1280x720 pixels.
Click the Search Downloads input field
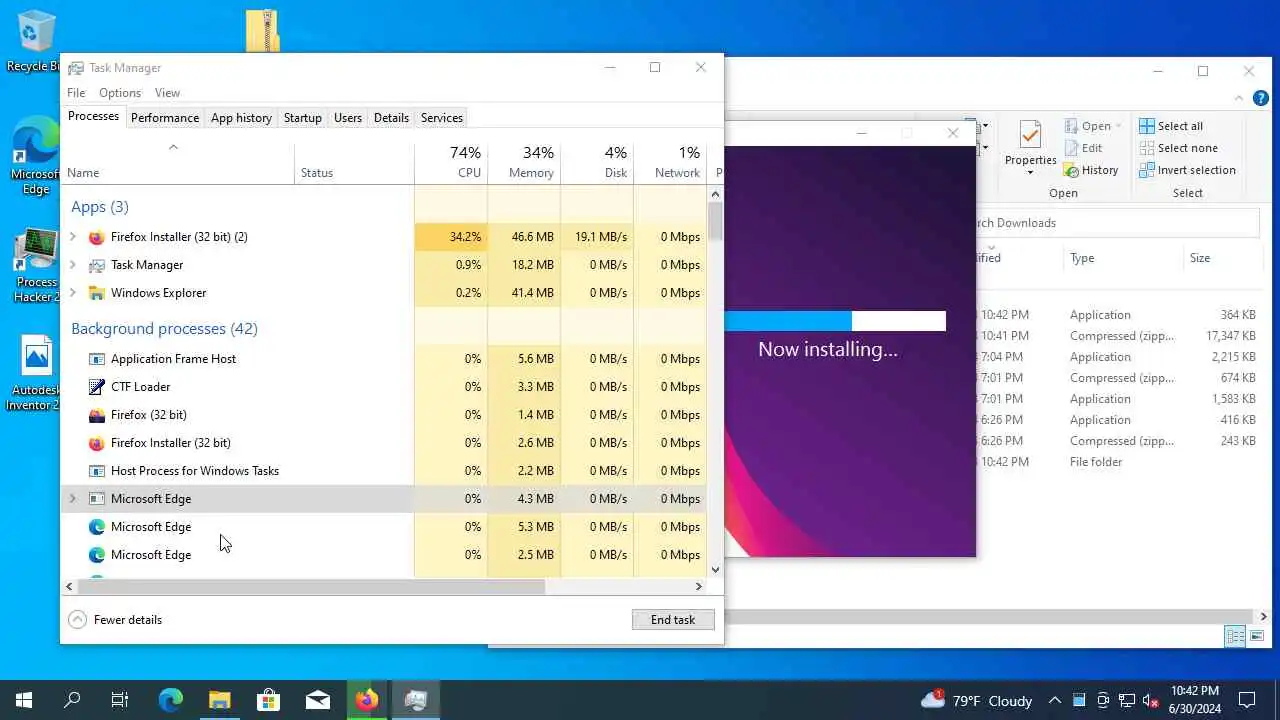coord(1116,223)
